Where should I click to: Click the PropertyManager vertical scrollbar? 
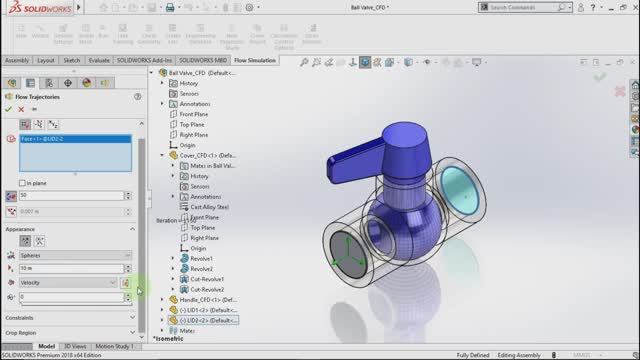tap(142, 235)
